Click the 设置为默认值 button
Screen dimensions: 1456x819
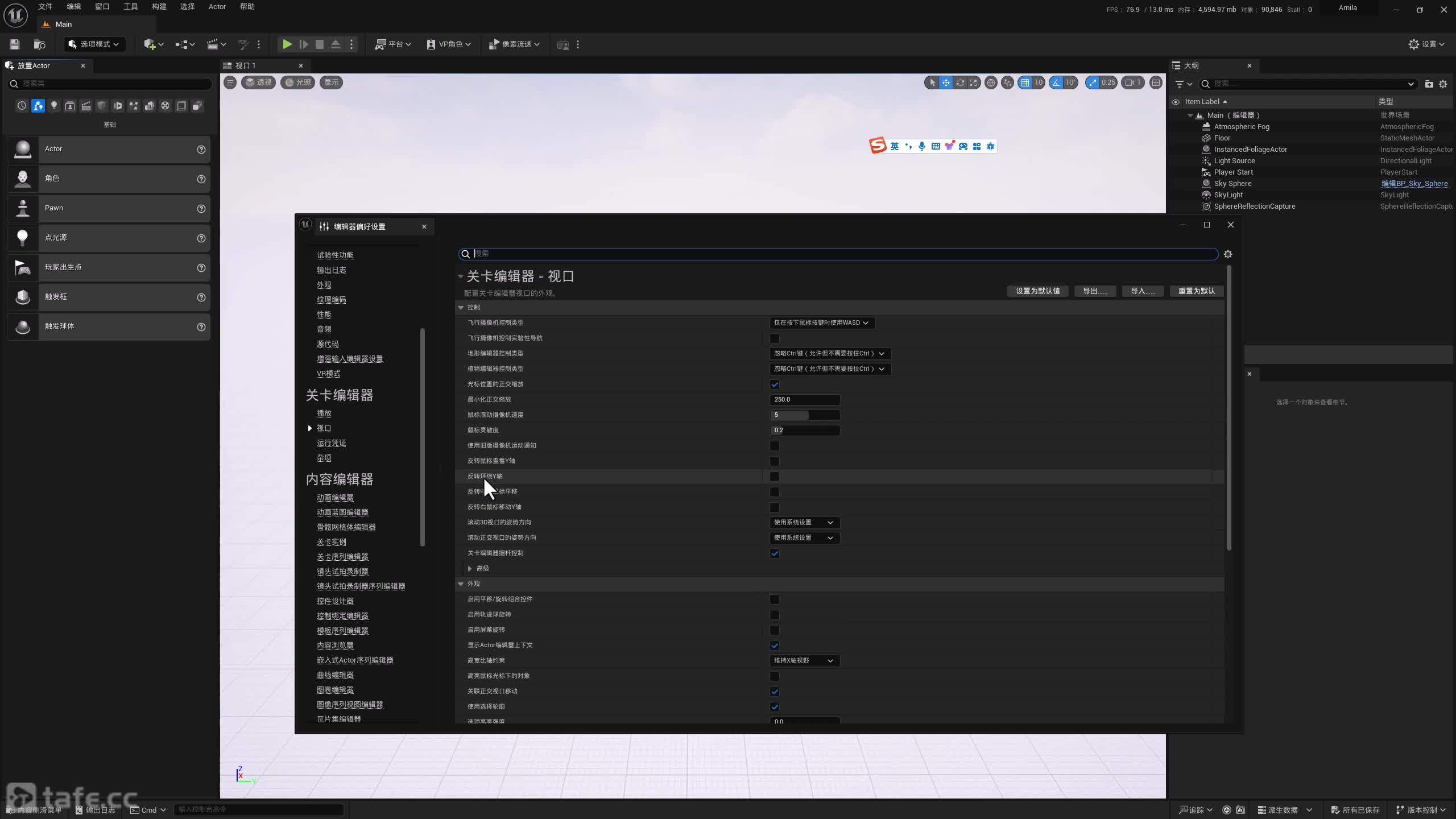coord(1038,291)
